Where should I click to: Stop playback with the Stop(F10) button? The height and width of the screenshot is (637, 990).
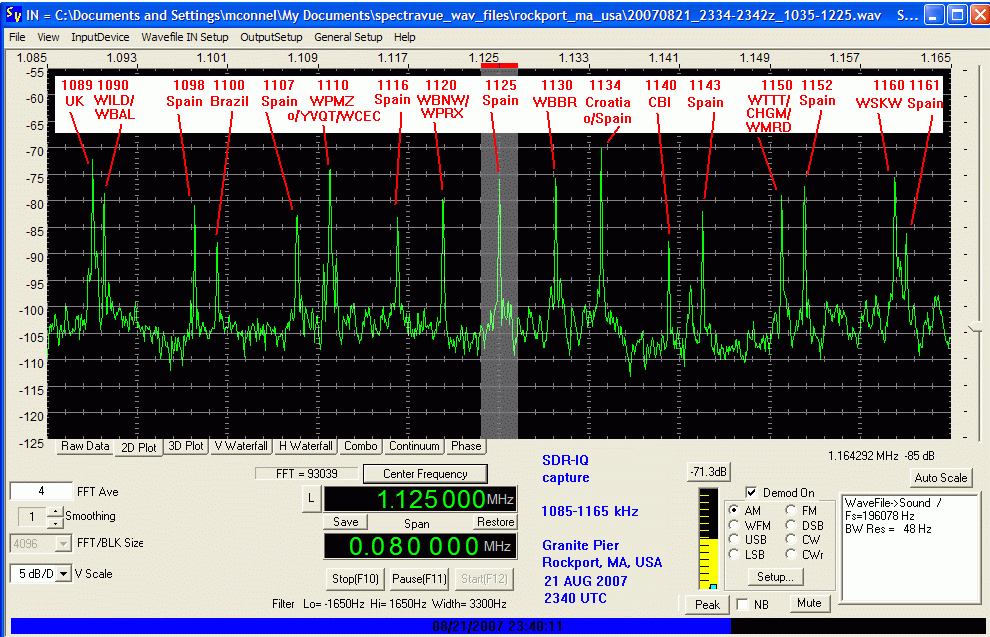354,579
